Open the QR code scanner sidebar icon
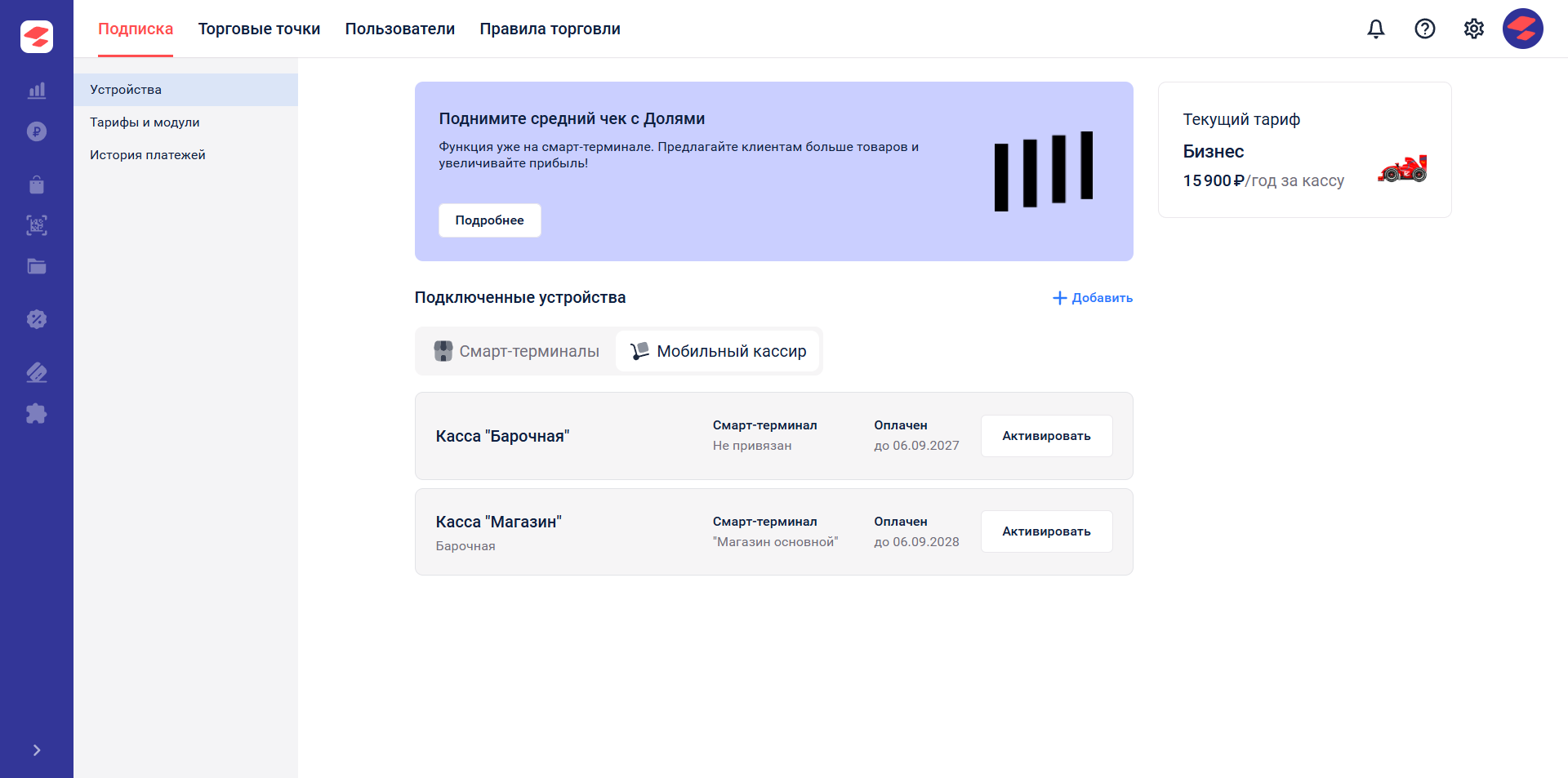This screenshot has height=778, width=1568. tap(37, 225)
